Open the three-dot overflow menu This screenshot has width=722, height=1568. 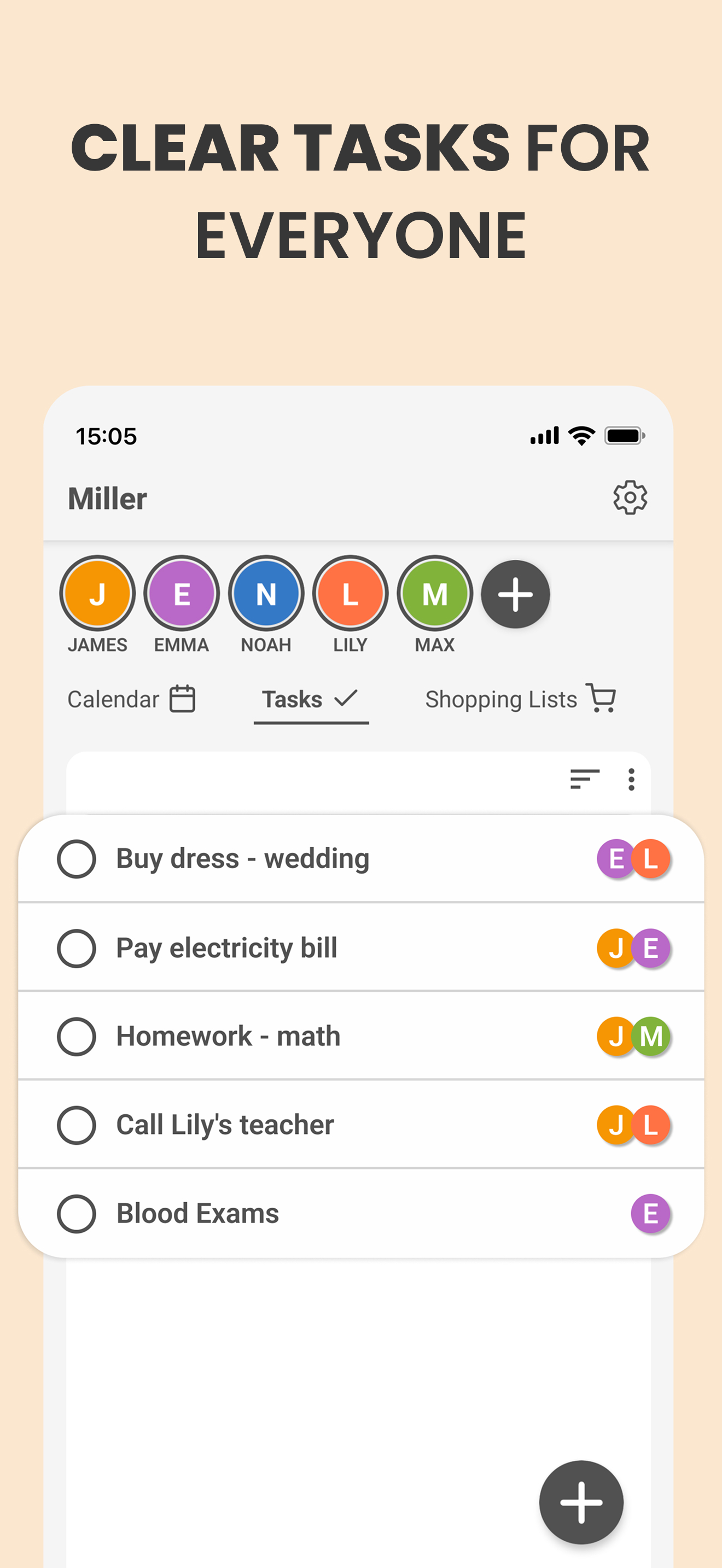pyautogui.click(x=631, y=780)
